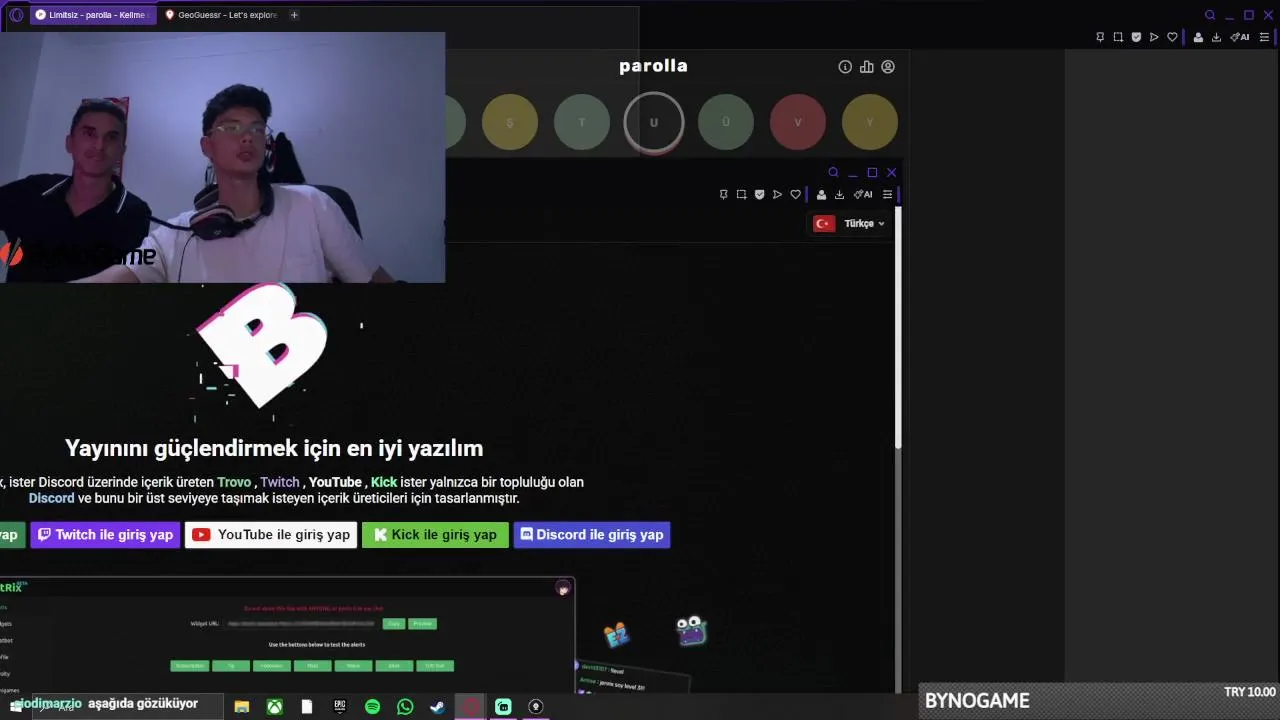Select the green T letter circle
The height and width of the screenshot is (720, 1280).
tap(582, 122)
